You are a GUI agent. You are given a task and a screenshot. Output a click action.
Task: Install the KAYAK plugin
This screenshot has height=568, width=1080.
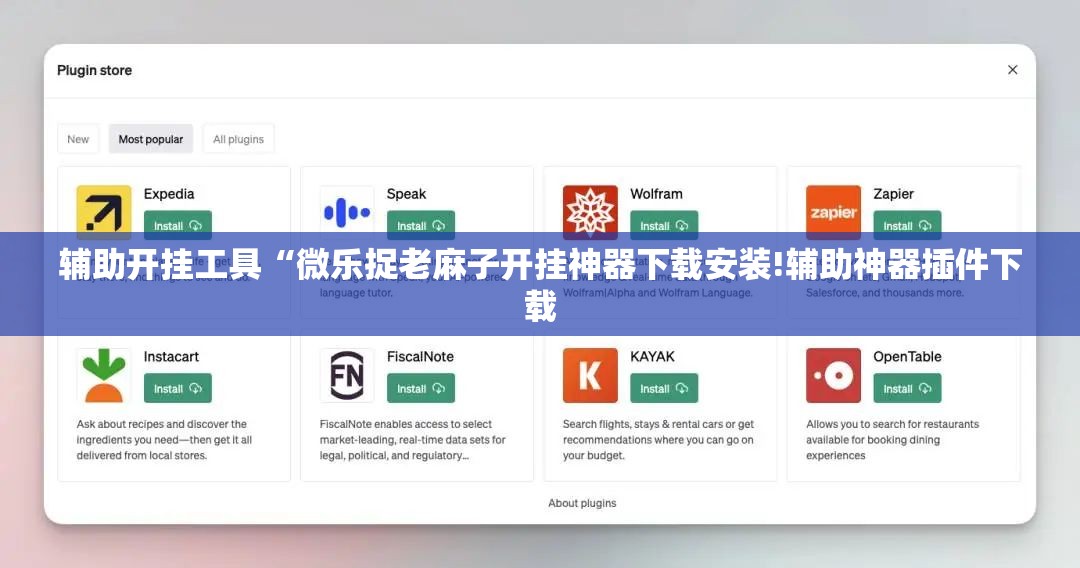(x=664, y=388)
